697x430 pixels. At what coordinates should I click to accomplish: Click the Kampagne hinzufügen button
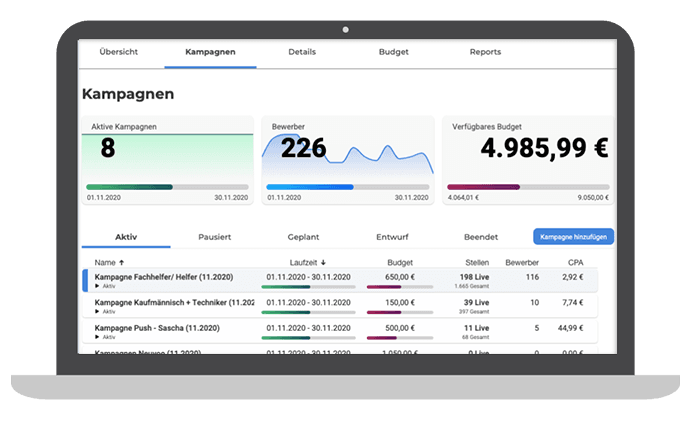pos(573,237)
